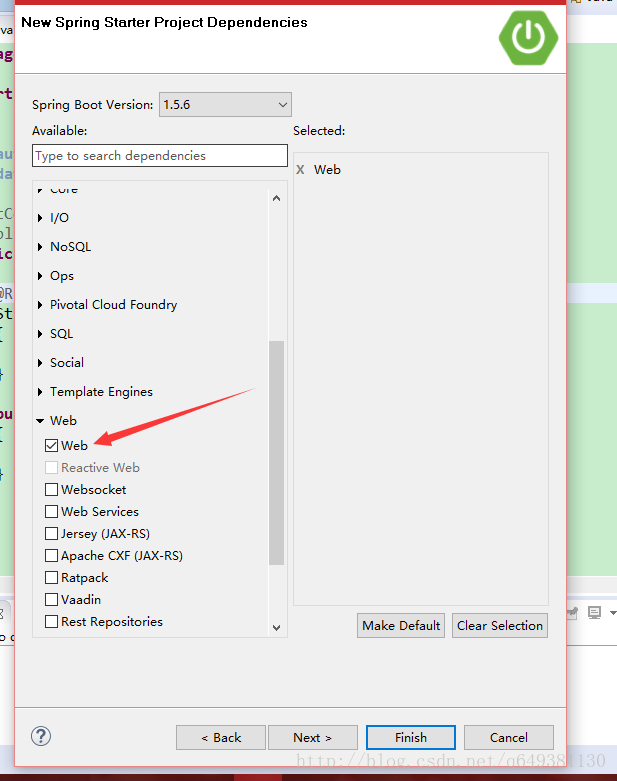Click the scroll up arrow in Available list
The width and height of the screenshot is (617, 781).
tap(276, 198)
